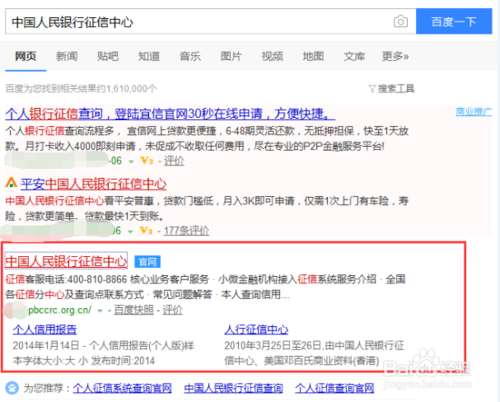
Task: Switch to the 知道 tab
Action: point(149,56)
